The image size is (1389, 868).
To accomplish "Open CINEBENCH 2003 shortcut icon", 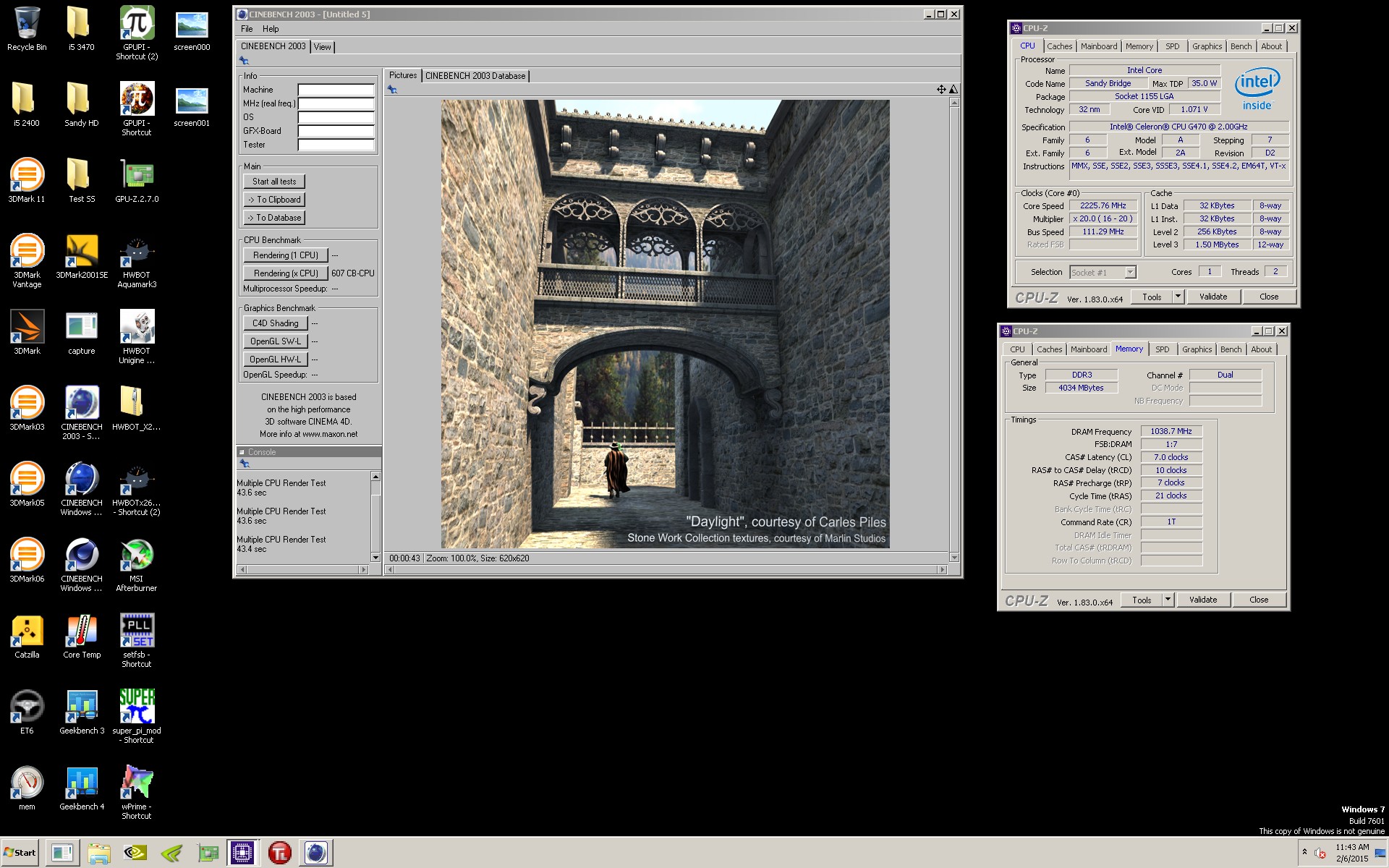I will [x=82, y=412].
